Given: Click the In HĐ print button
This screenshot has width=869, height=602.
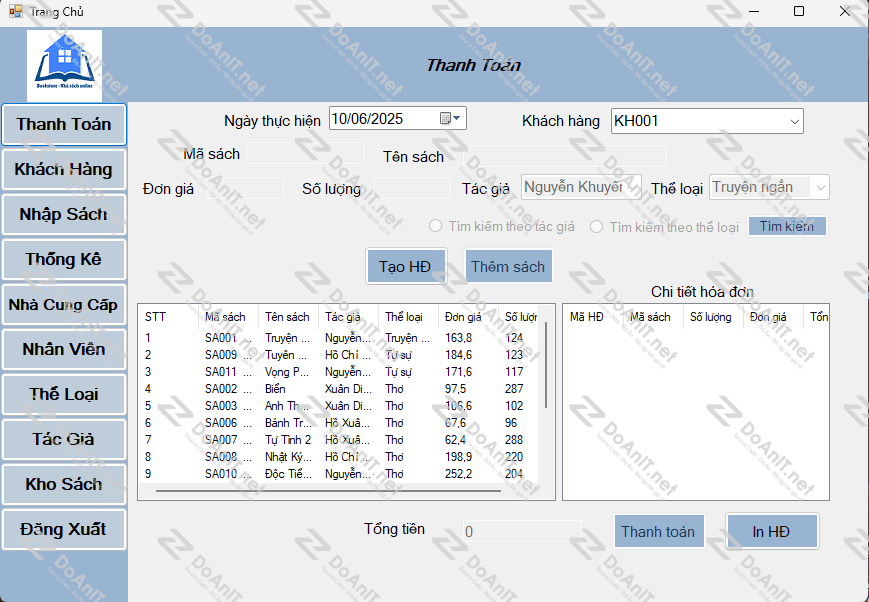Looking at the screenshot, I should coord(771,532).
